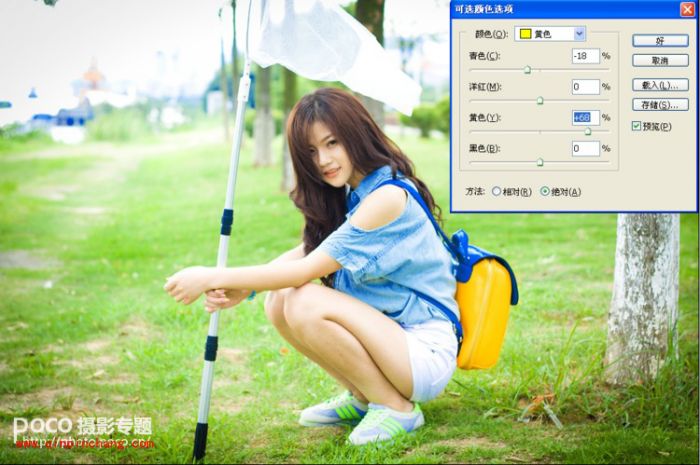Toggle the 预览(P) preview checkbox
This screenshot has width=700, height=465.
pyautogui.click(x=637, y=126)
